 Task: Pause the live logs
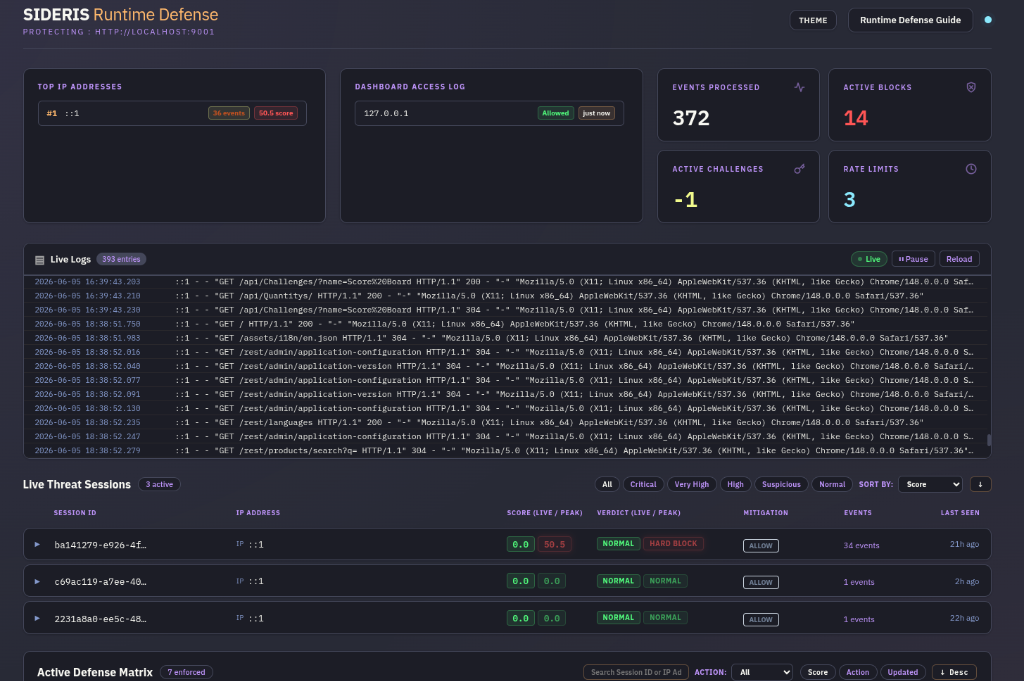point(913,259)
